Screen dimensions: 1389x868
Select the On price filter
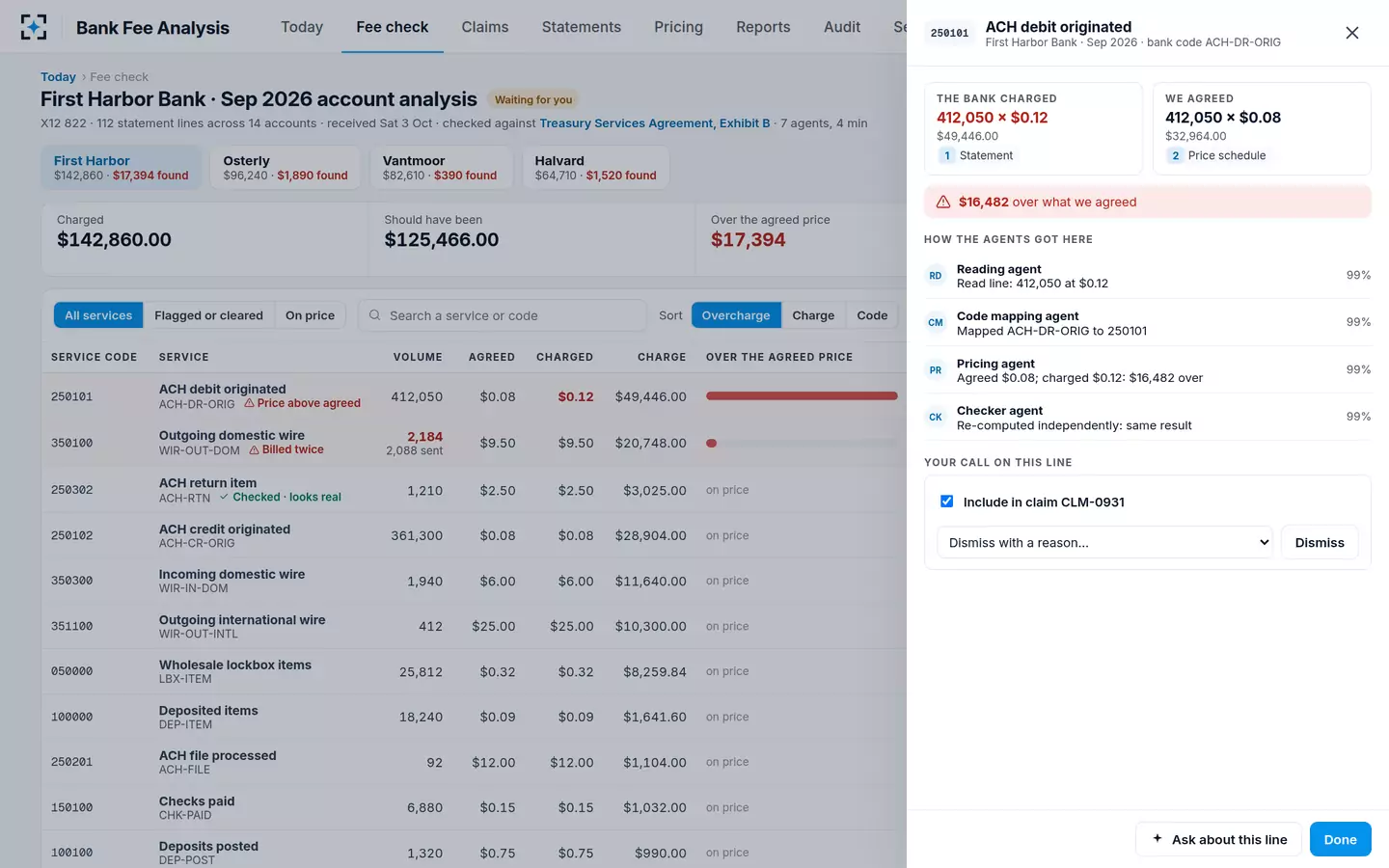[x=310, y=315]
